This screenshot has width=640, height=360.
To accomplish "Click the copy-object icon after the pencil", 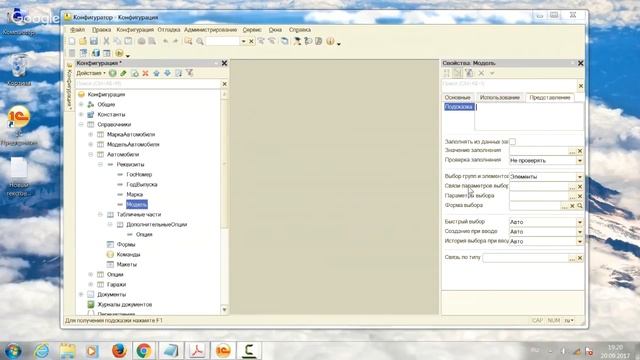I will [x=134, y=73].
